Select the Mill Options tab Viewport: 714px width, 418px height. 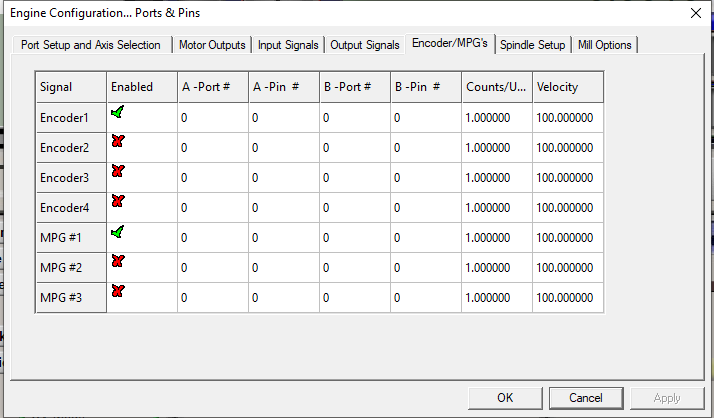[x=604, y=45]
